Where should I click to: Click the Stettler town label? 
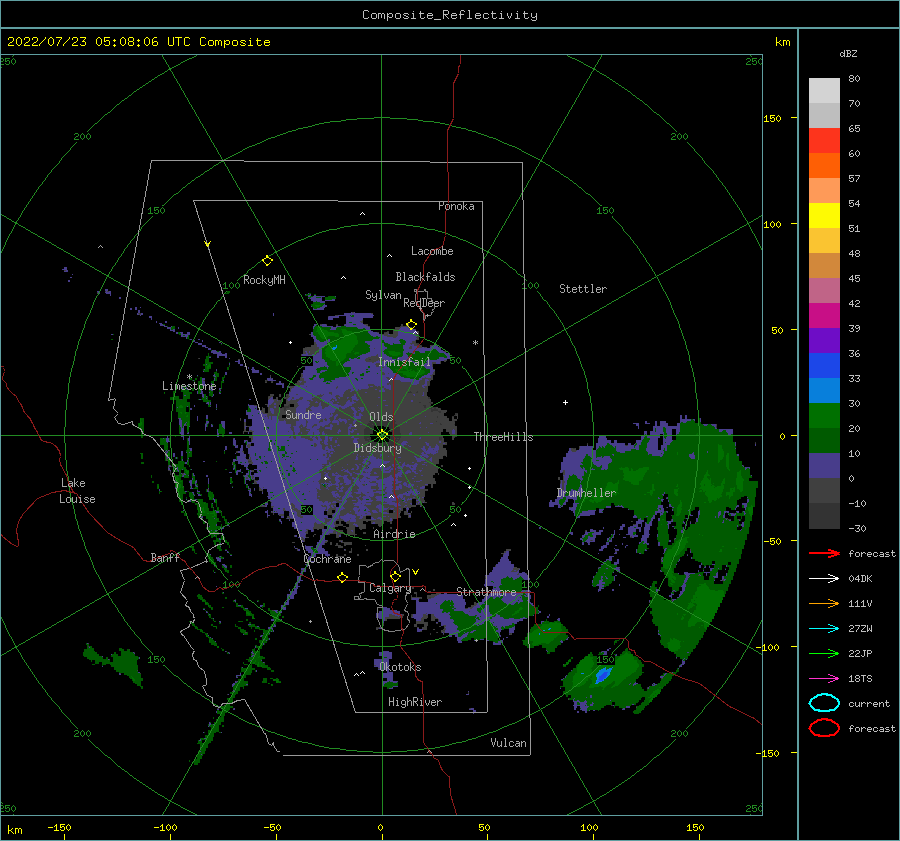(x=583, y=289)
